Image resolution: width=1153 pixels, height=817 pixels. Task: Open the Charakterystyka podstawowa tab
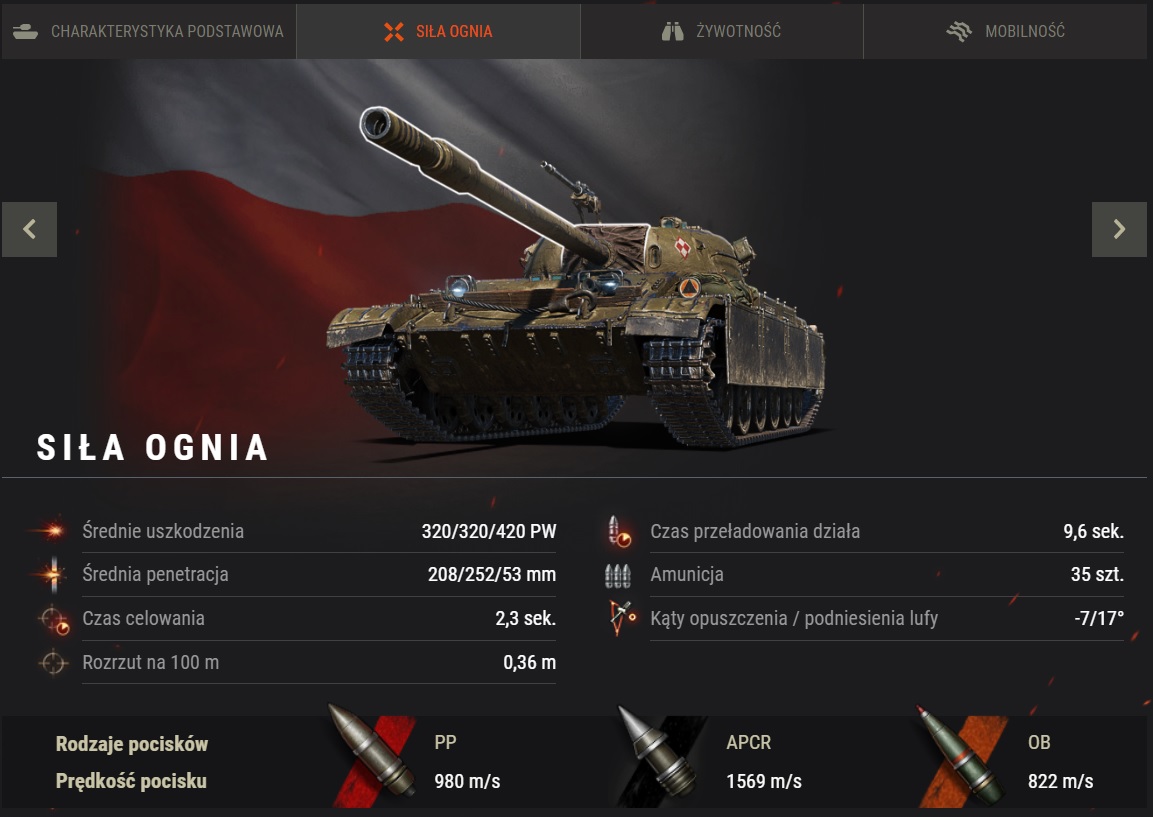point(149,31)
